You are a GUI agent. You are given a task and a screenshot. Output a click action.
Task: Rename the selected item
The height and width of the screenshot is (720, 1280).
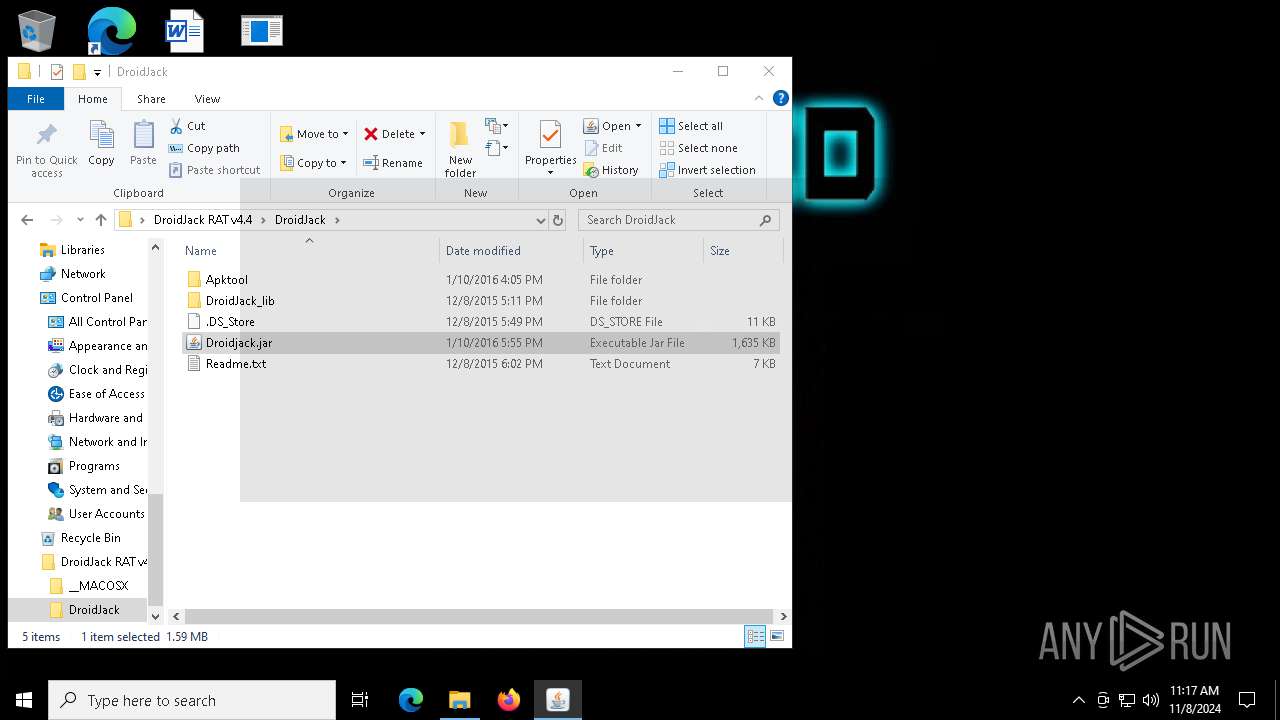(x=393, y=163)
